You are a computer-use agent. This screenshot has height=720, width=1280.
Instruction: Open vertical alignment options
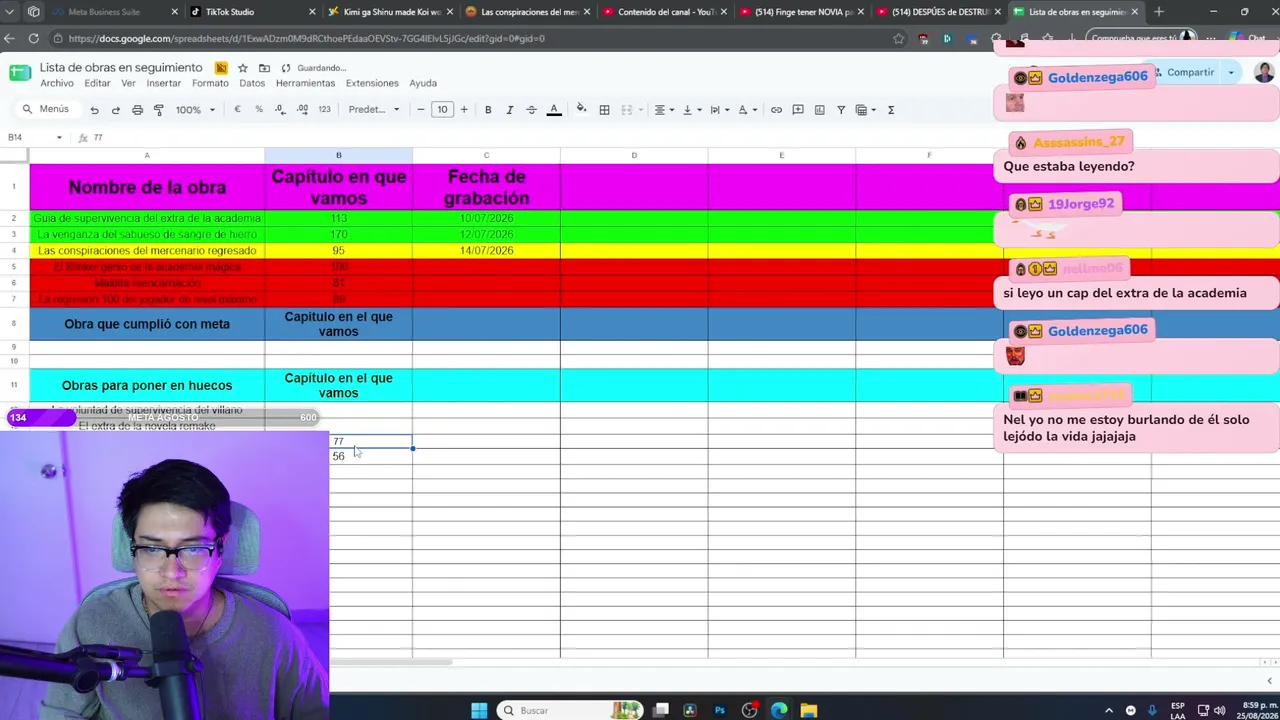[691, 110]
